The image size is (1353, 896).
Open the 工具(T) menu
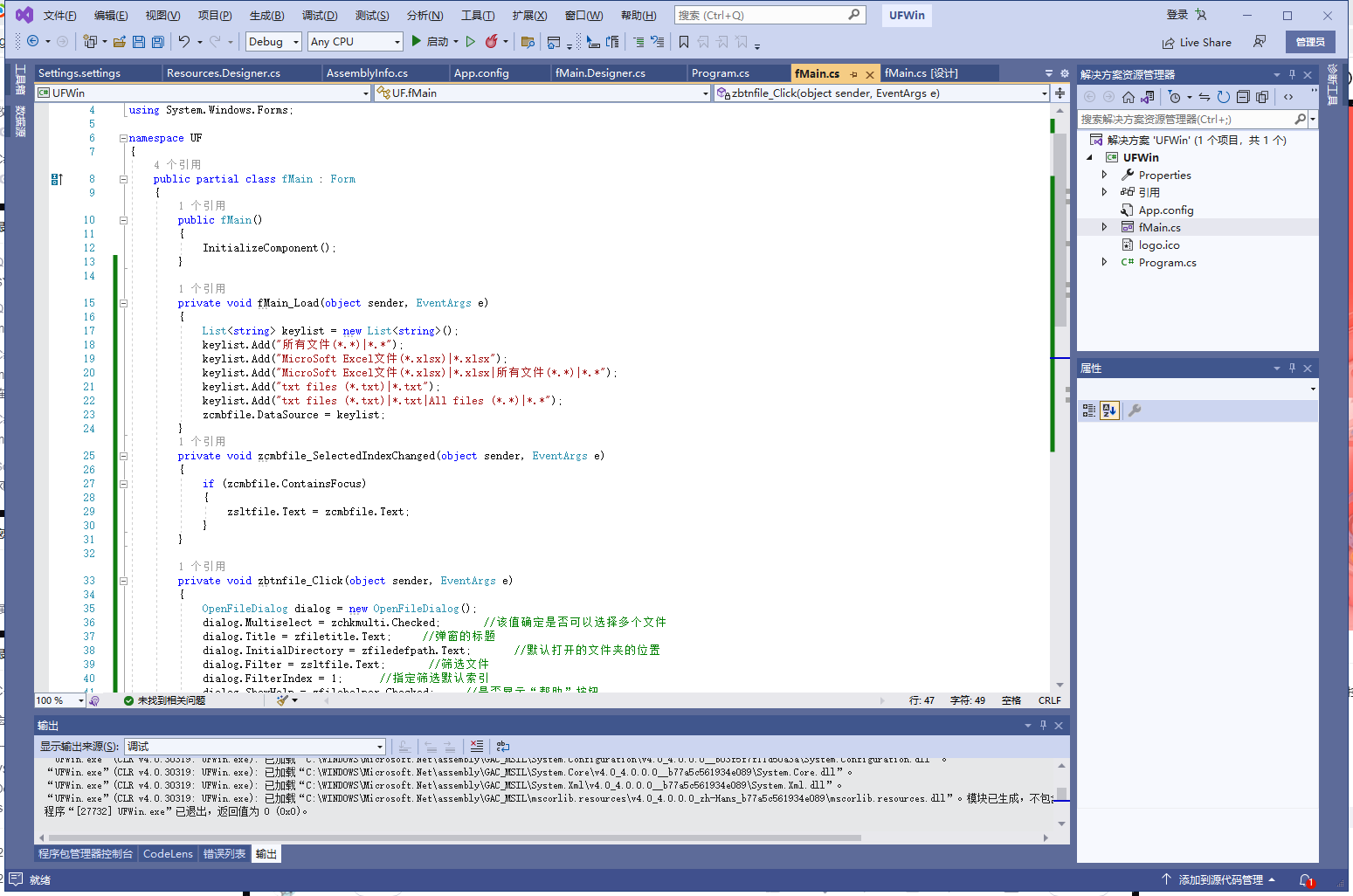coord(478,16)
